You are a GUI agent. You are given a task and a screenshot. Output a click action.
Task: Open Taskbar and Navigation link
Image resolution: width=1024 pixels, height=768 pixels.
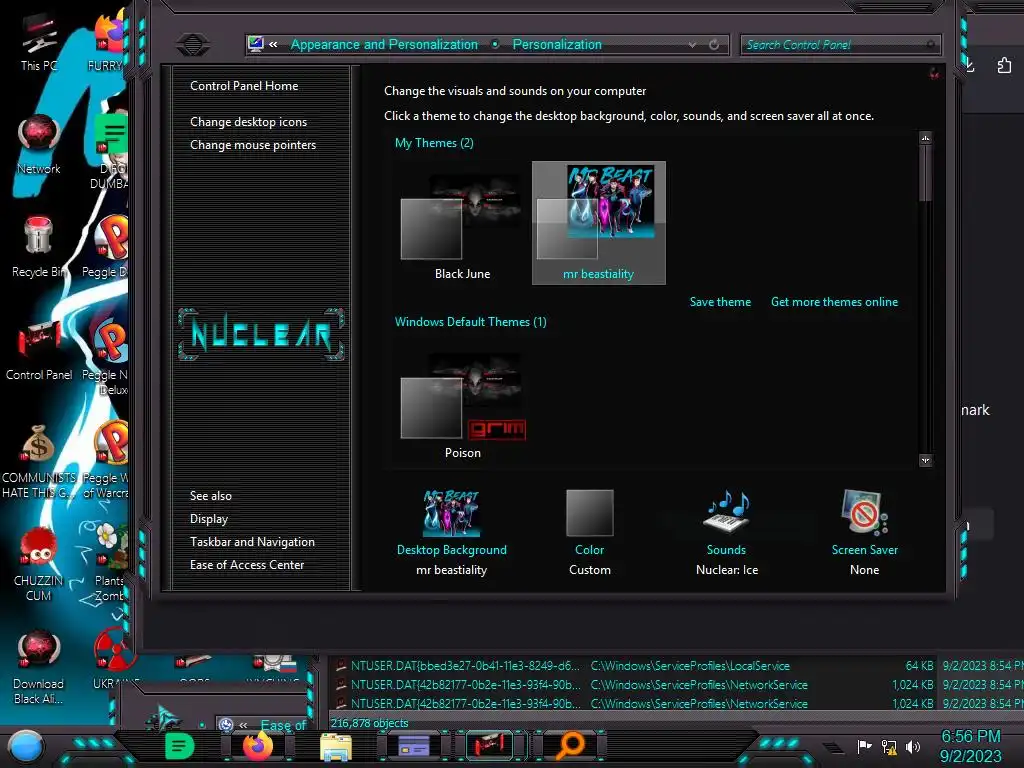click(x=252, y=542)
